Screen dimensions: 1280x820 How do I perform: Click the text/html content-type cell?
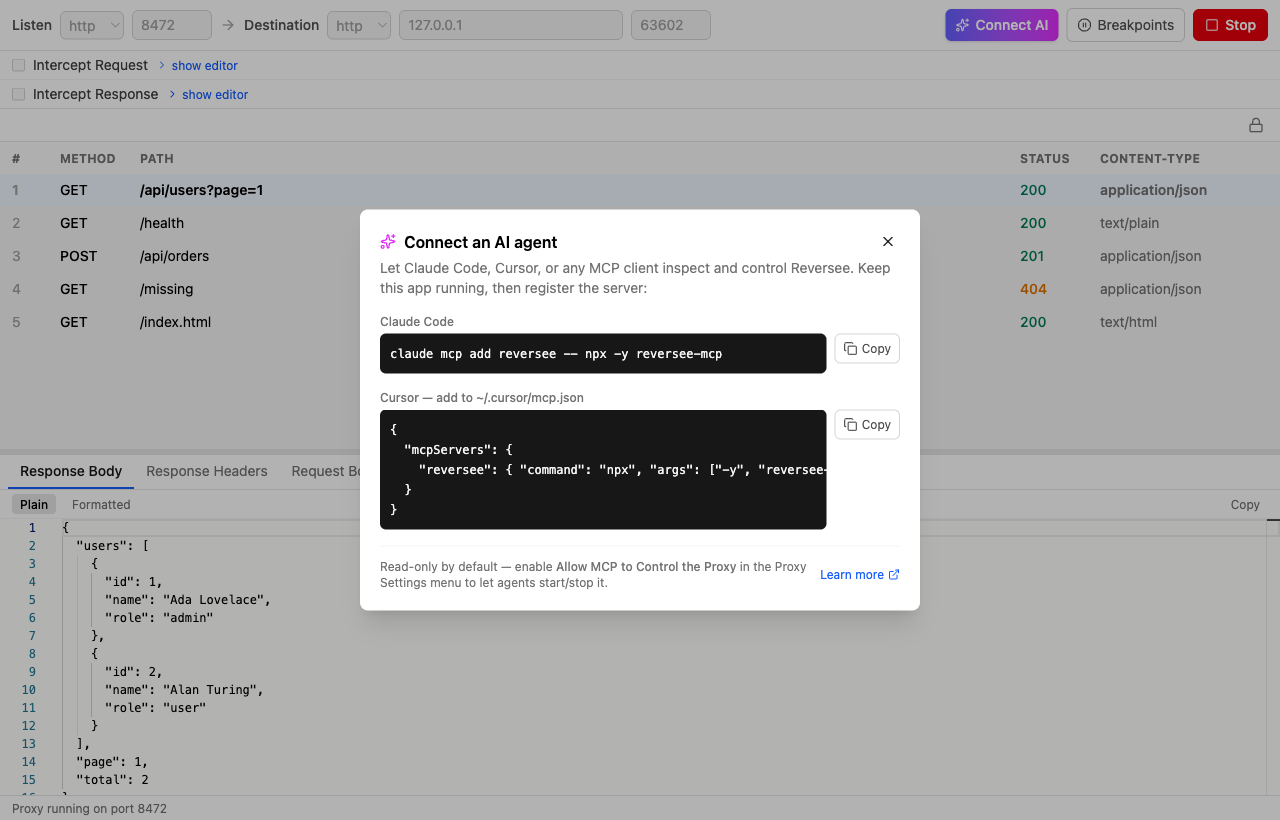(x=1128, y=322)
